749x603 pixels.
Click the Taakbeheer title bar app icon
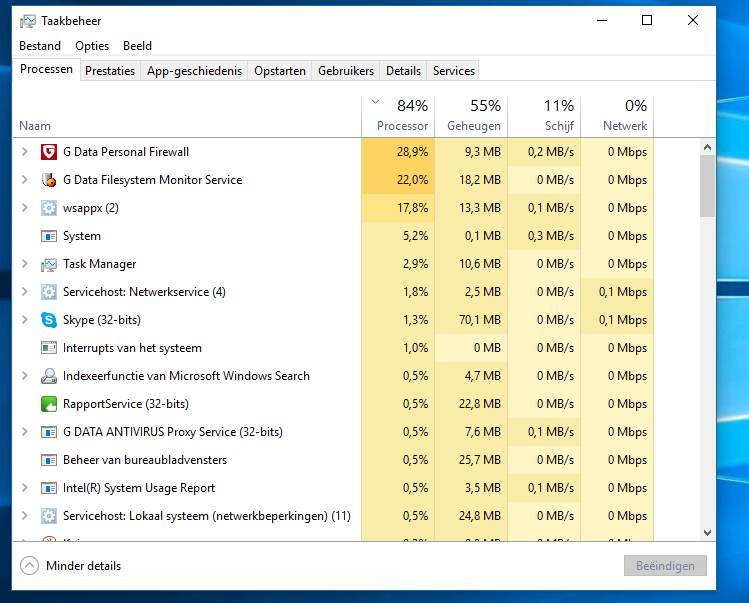tap(28, 21)
